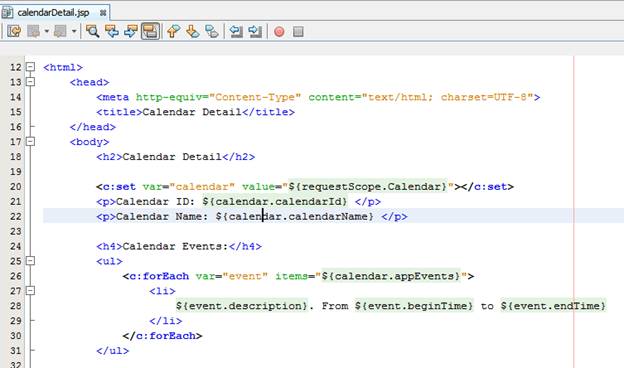Screen dimensions: 624x368
Task: Click the JSP file icon on the tab
Action: coord(7,13)
